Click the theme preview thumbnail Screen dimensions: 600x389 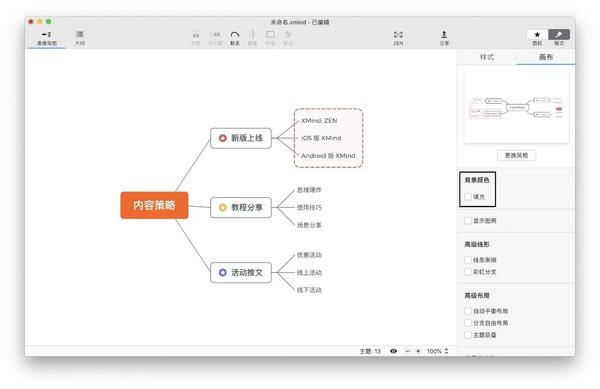click(516, 108)
